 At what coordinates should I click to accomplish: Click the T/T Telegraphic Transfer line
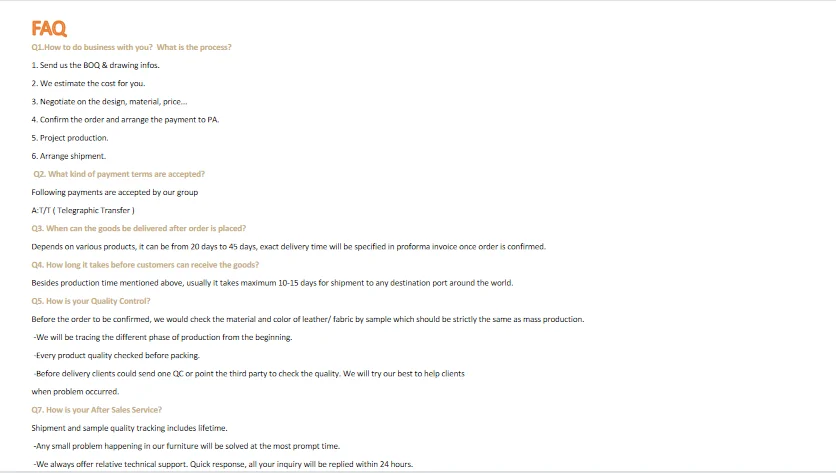(x=83, y=210)
